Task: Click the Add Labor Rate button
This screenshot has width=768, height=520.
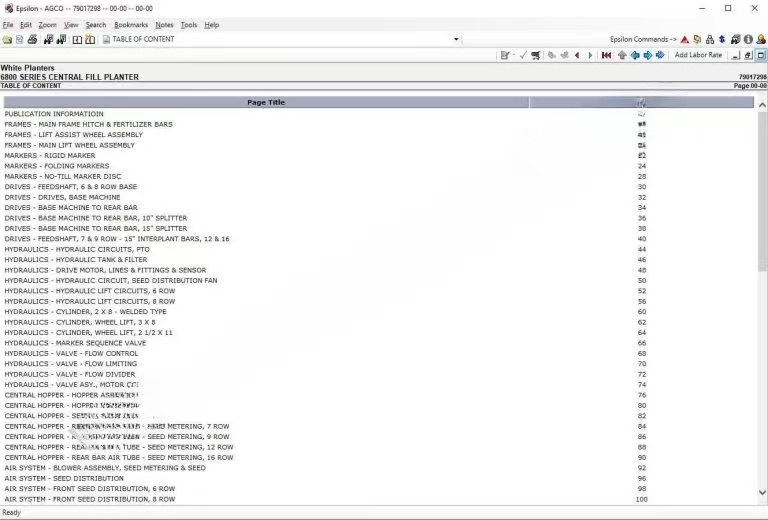Action: pyautogui.click(x=698, y=55)
